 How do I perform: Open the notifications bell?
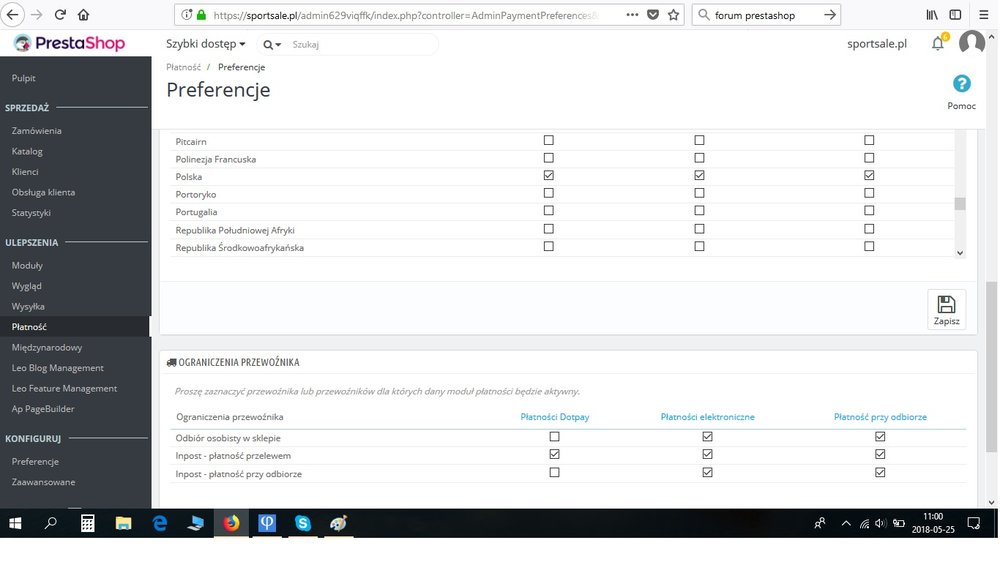click(x=938, y=43)
